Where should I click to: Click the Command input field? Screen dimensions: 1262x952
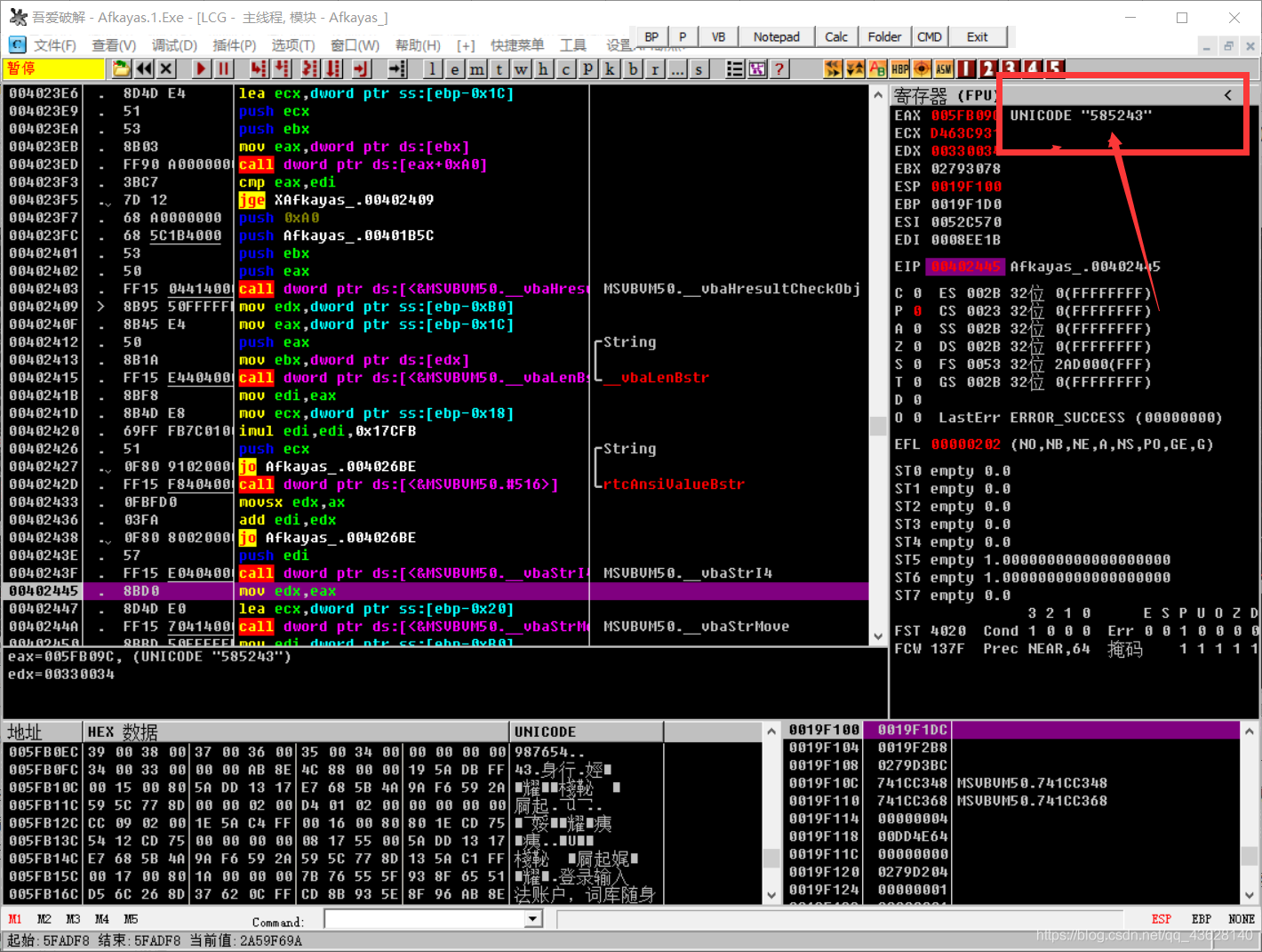[425, 919]
